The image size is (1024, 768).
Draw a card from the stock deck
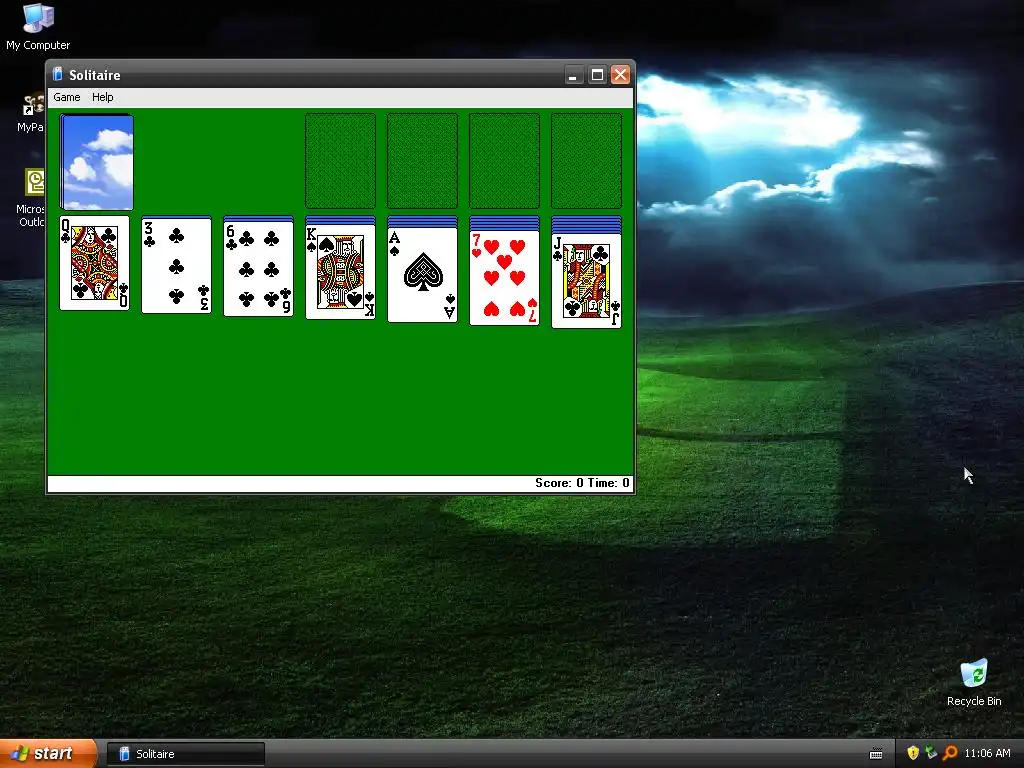(x=97, y=162)
